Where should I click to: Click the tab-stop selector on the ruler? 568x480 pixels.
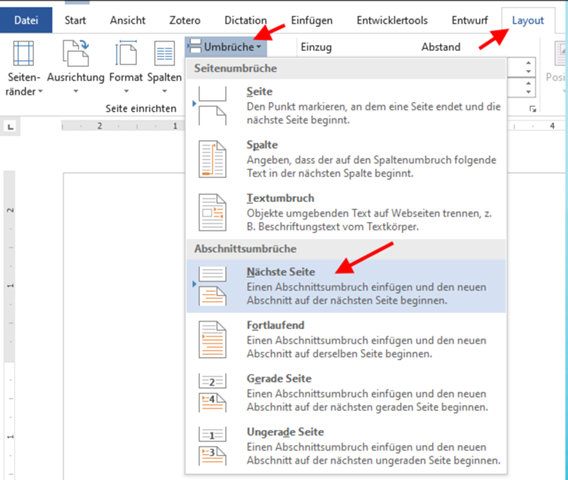pos(10,127)
